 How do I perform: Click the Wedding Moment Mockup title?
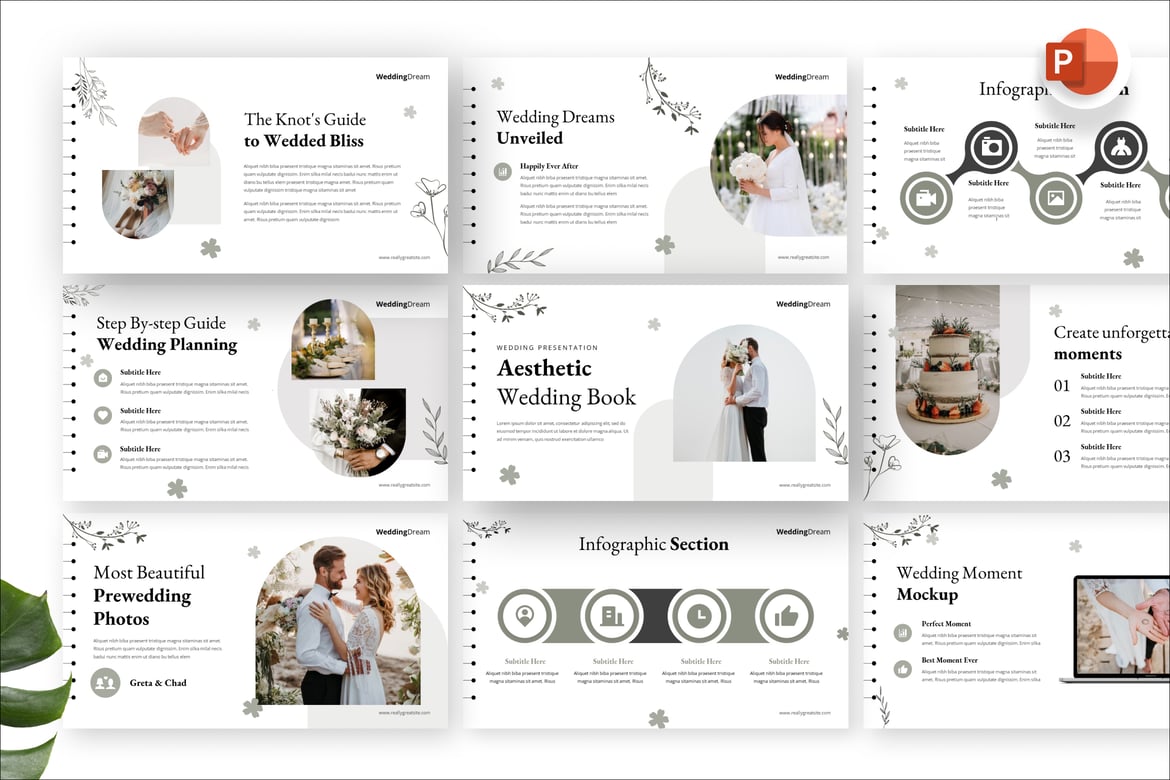click(959, 584)
